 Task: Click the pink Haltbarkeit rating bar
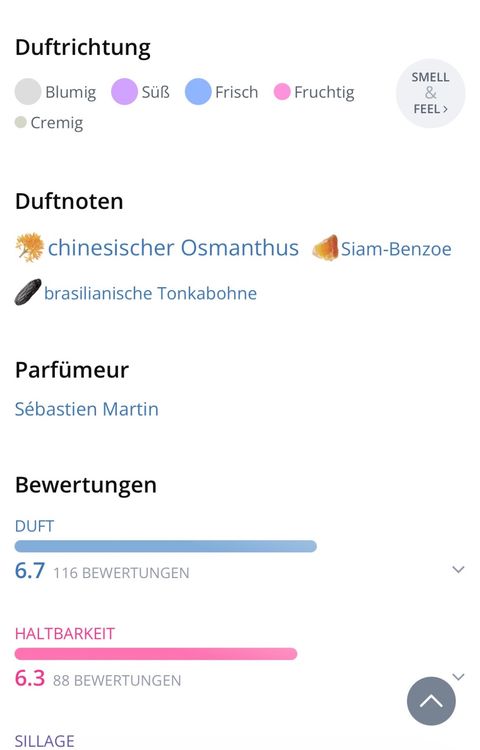(x=156, y=653)
